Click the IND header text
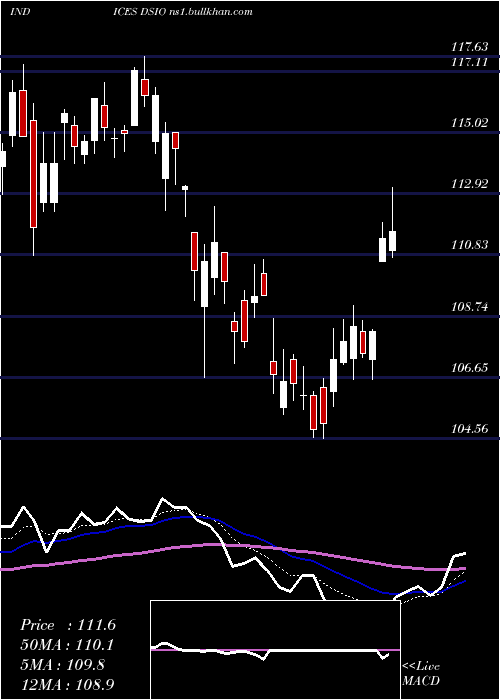Screen dimensions: 500x700 [20, 11]
